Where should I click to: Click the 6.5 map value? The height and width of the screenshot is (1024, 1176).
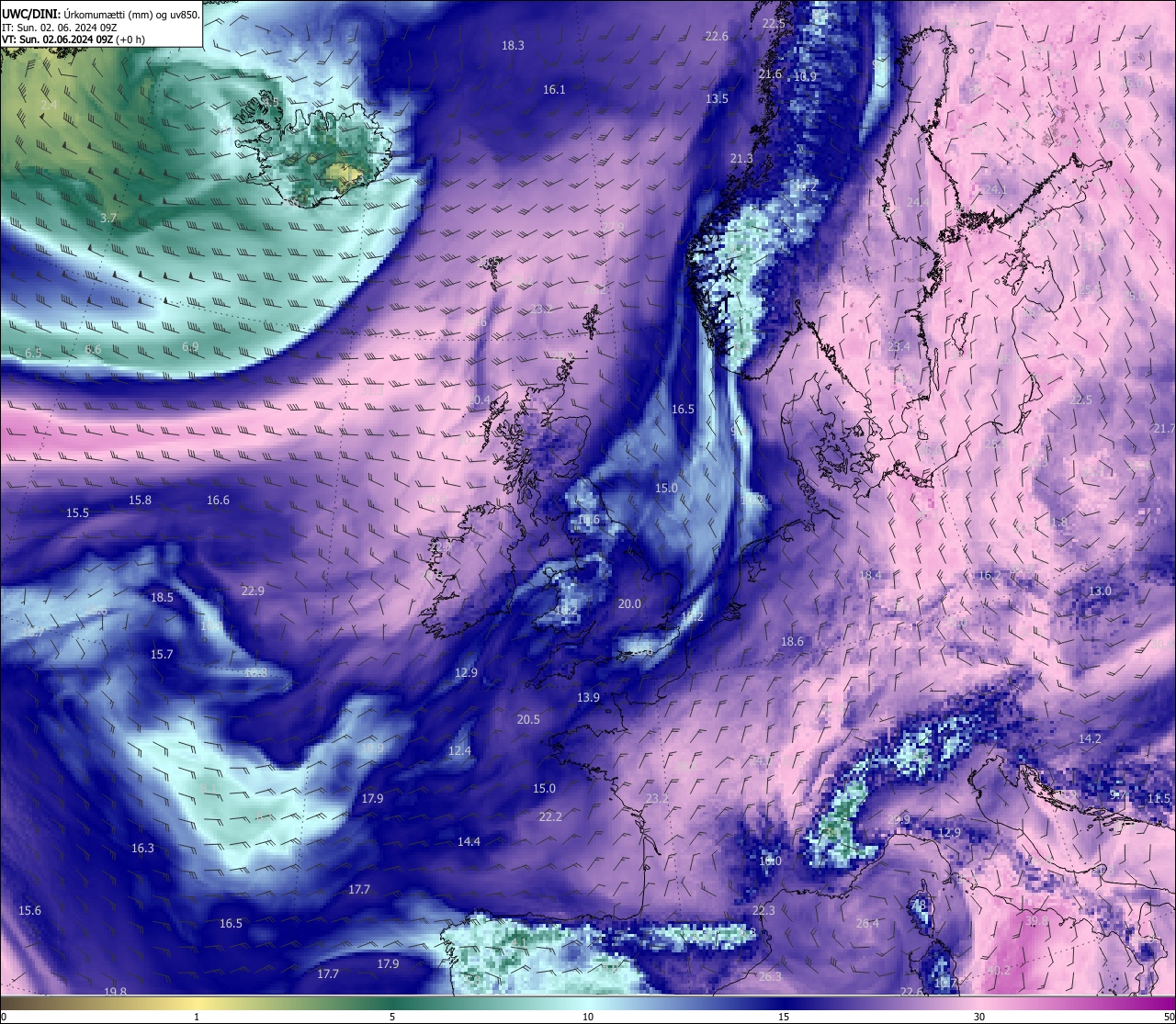point(33,353)
